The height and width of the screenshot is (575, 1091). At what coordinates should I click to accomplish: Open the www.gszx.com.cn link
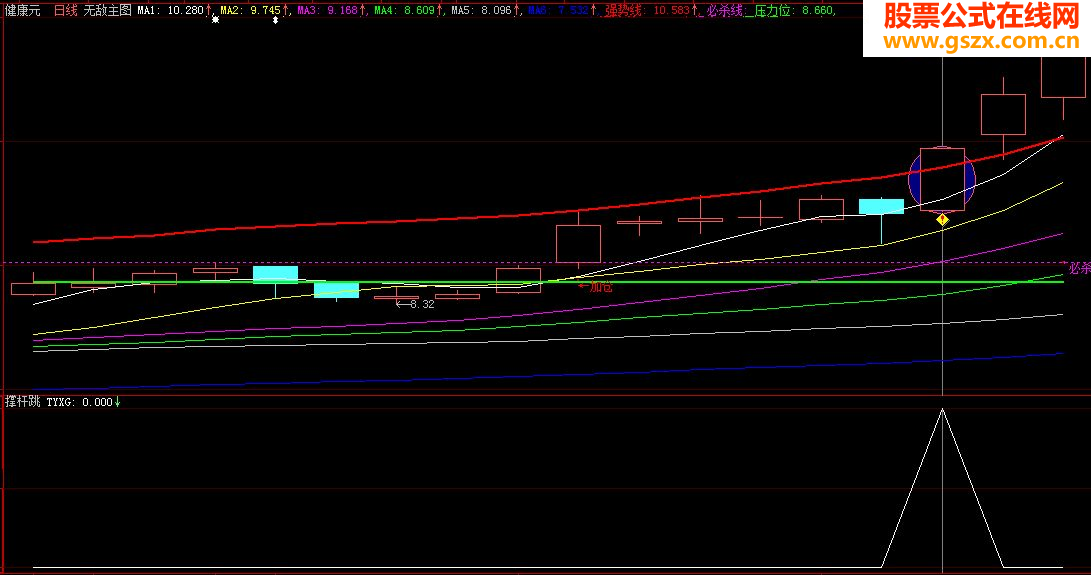(980, 41)
